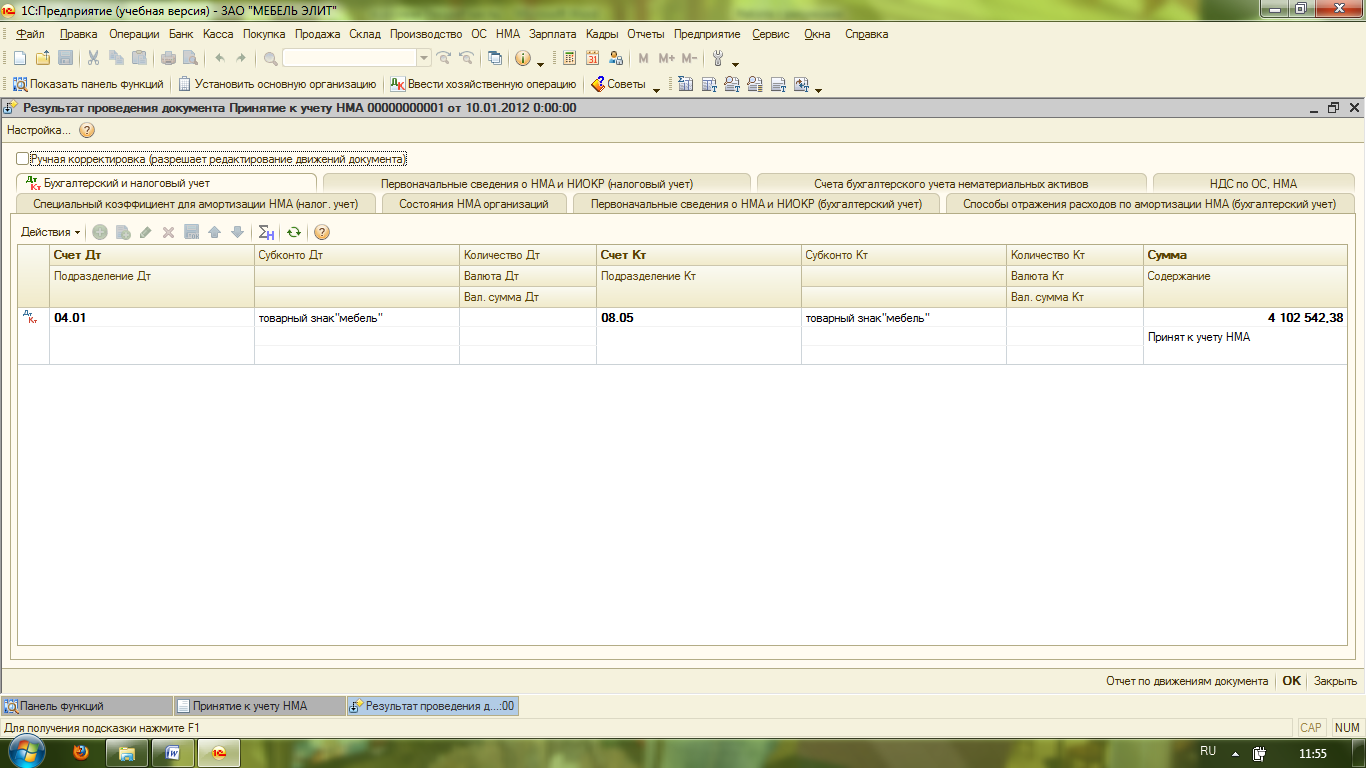
Task: Switch to Счета бухгалтерского учета нематериальных активов tab
Action: (x=951, y=183)
